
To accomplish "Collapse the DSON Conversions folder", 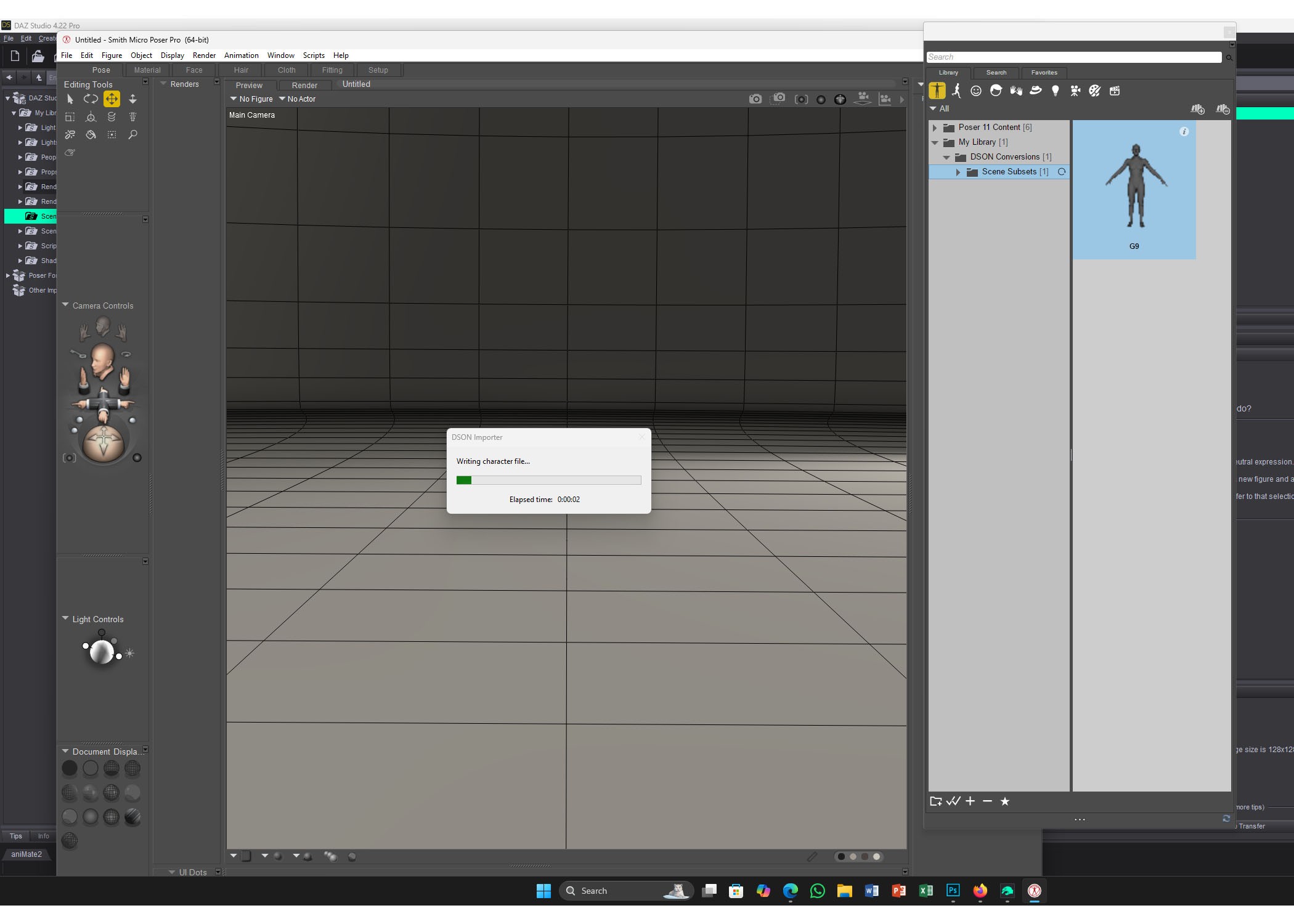I will click(x=946, y=157).
